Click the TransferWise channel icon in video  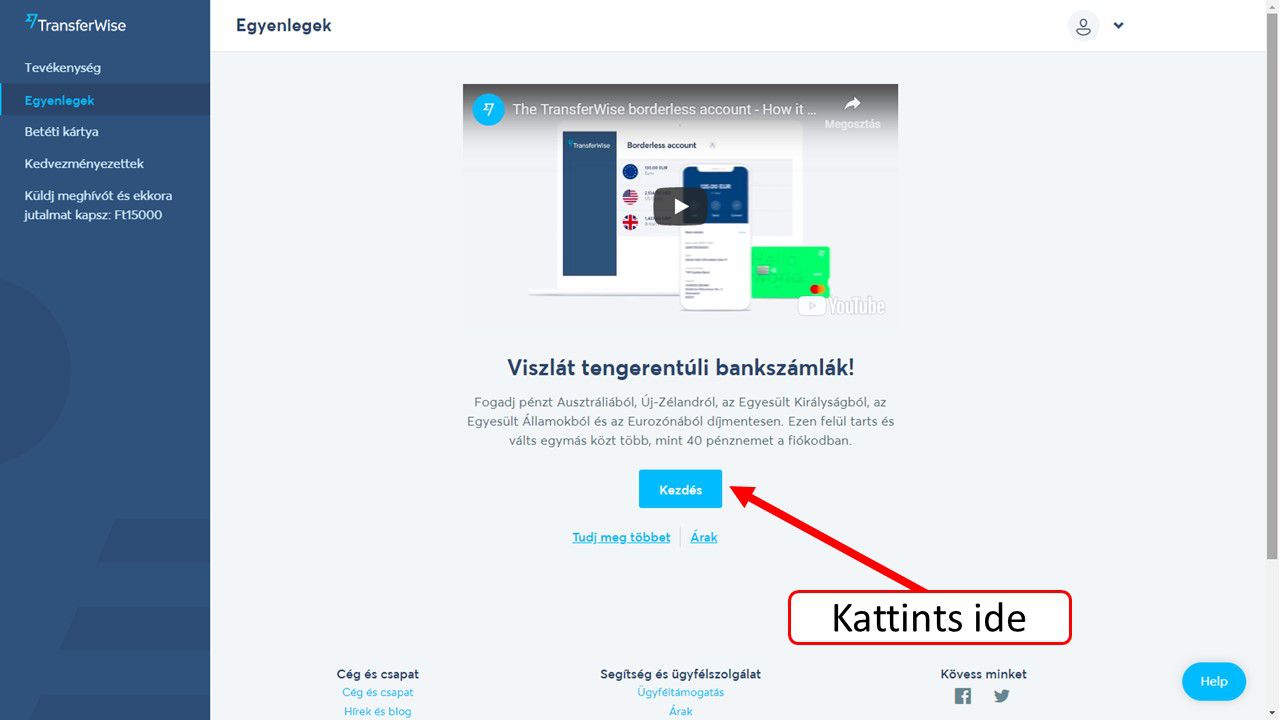[x=489, y=109]
